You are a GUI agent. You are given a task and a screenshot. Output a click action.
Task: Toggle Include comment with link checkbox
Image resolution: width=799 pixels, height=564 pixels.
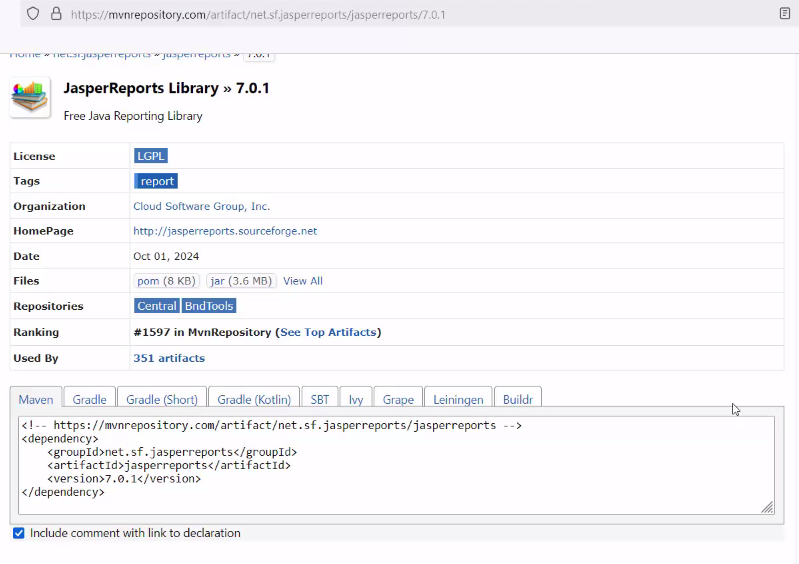(x=19, y=533)
